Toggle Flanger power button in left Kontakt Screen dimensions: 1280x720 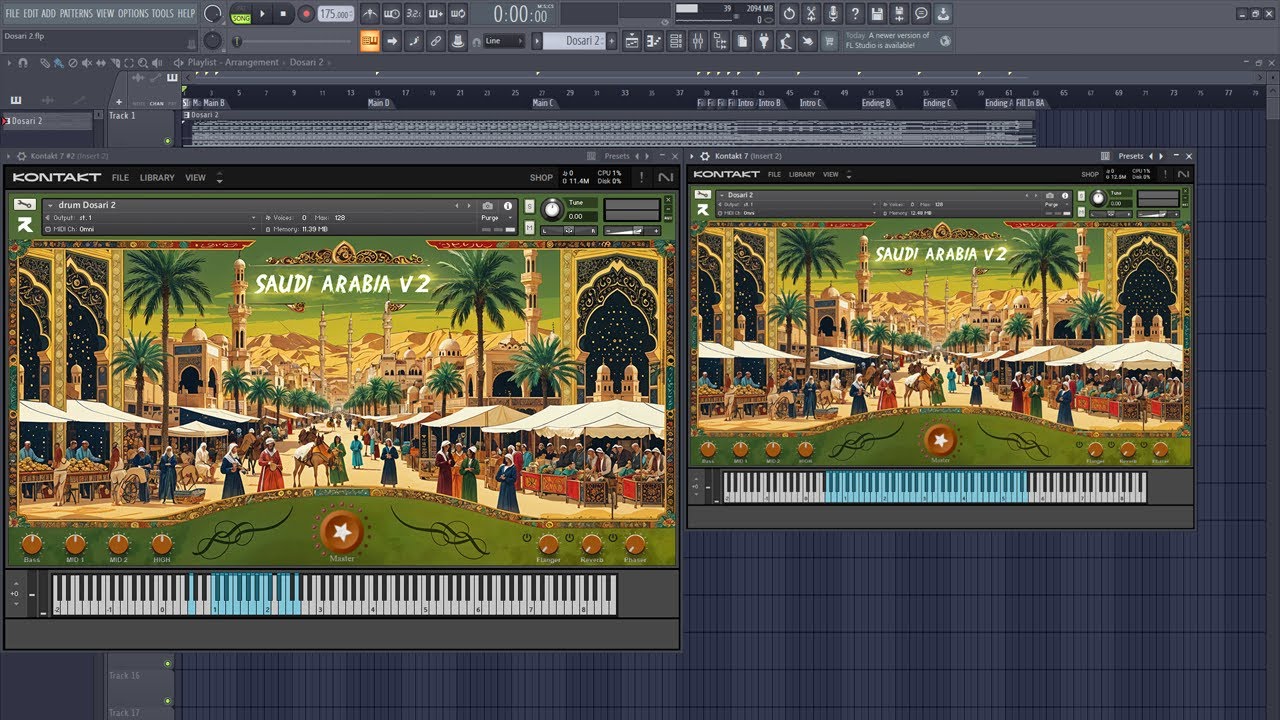click(527, 537)
